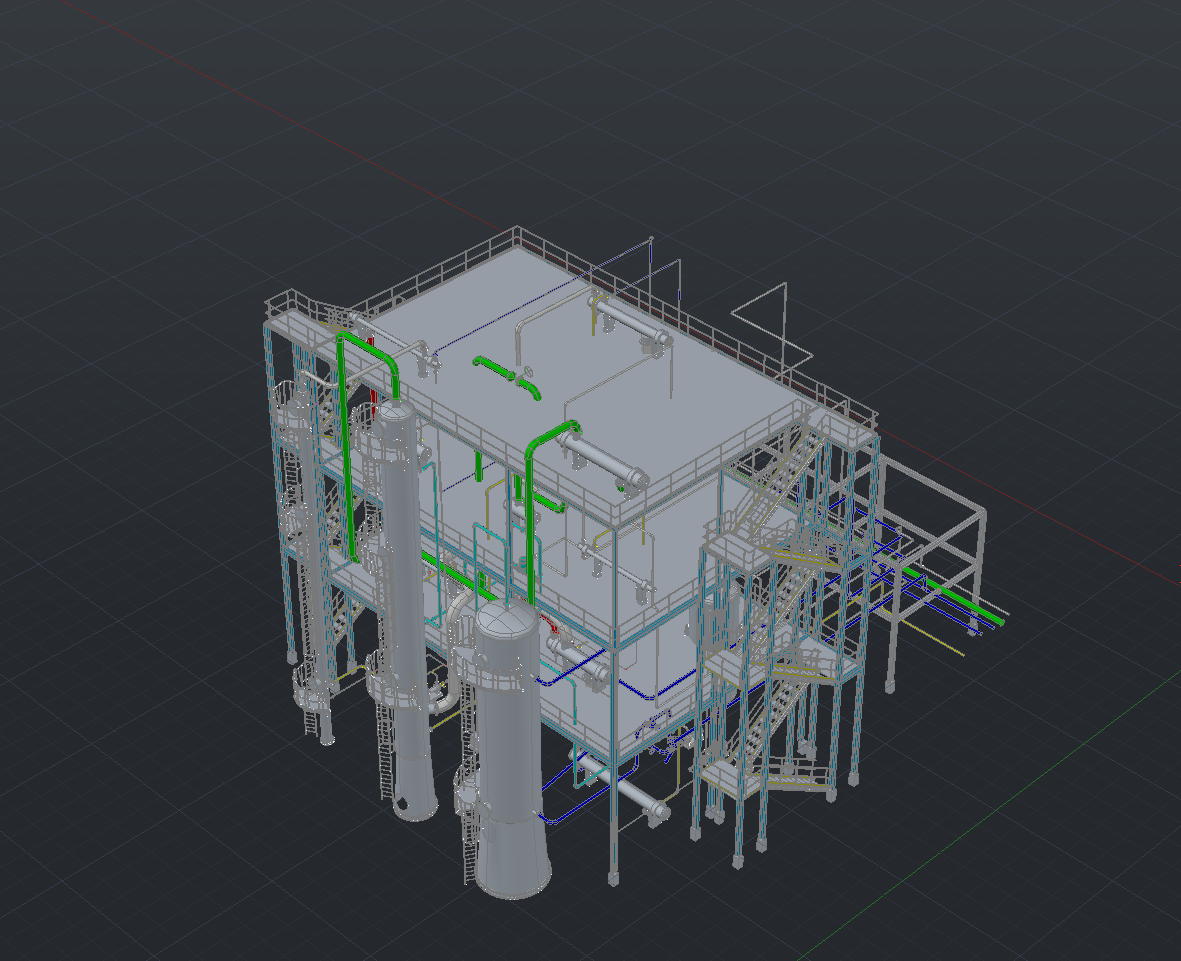The height and width of the screenshot is (961, 1181).
Task: Pick the yellow pipe extending at right ground
Action: click(x=932, y=639)
